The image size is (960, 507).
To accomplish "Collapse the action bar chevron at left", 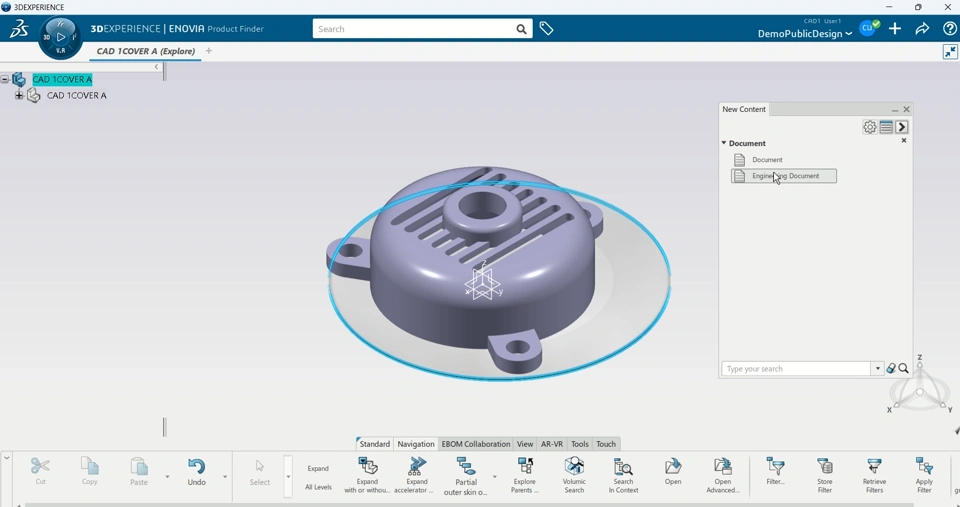I will pos(6,457).
